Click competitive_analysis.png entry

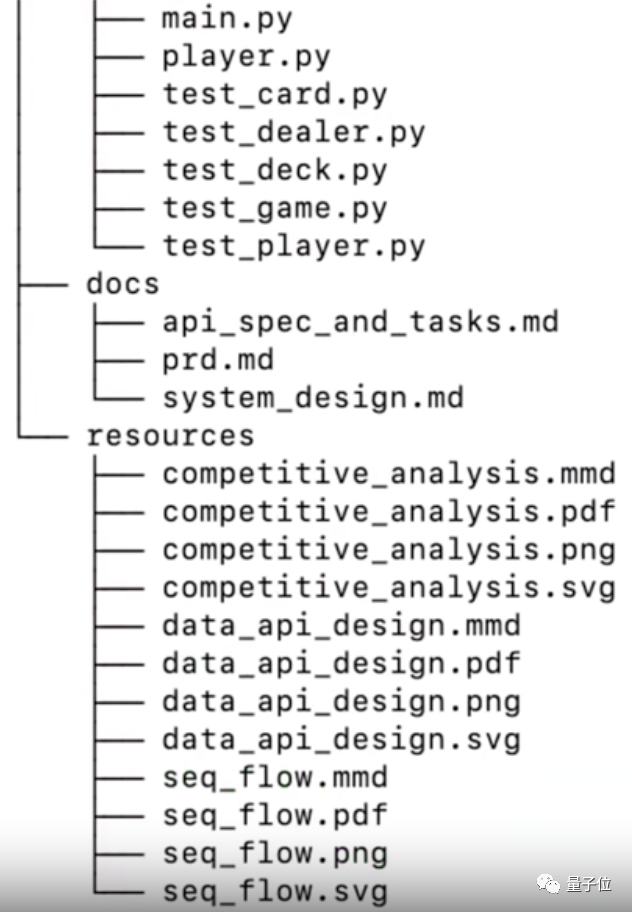click(388, 550)
